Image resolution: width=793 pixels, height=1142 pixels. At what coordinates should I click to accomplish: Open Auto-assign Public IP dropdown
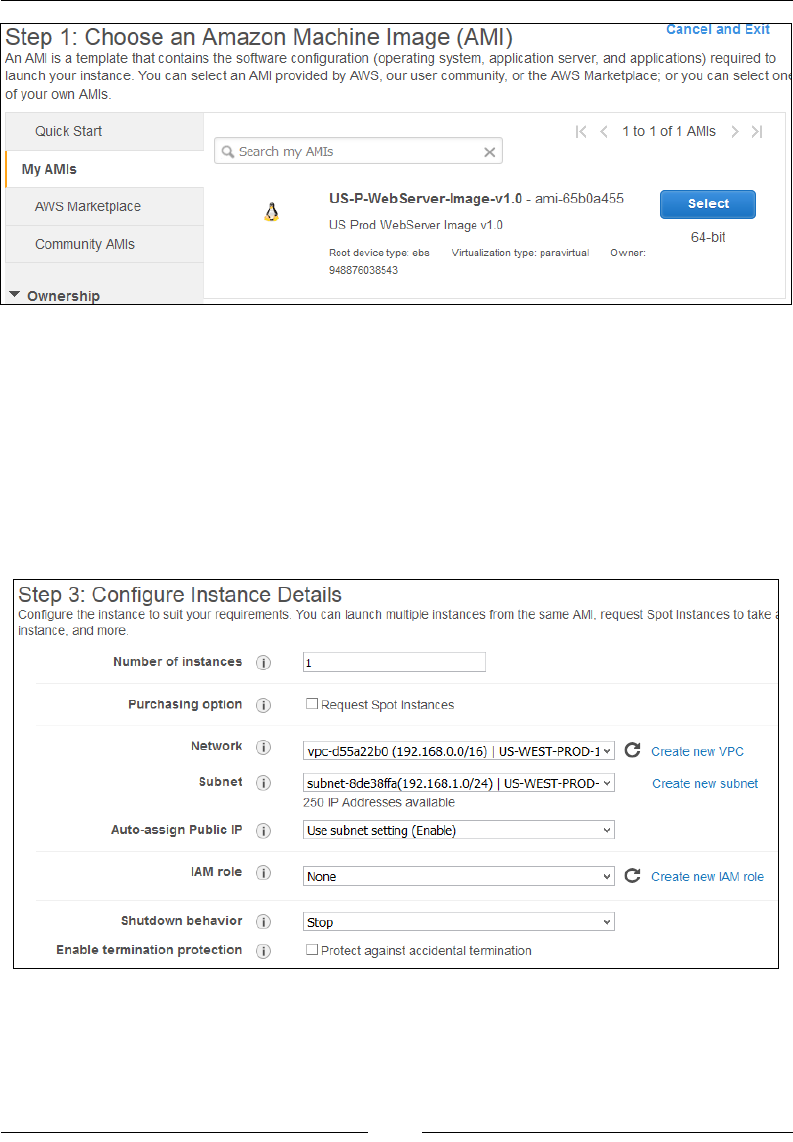459,830
